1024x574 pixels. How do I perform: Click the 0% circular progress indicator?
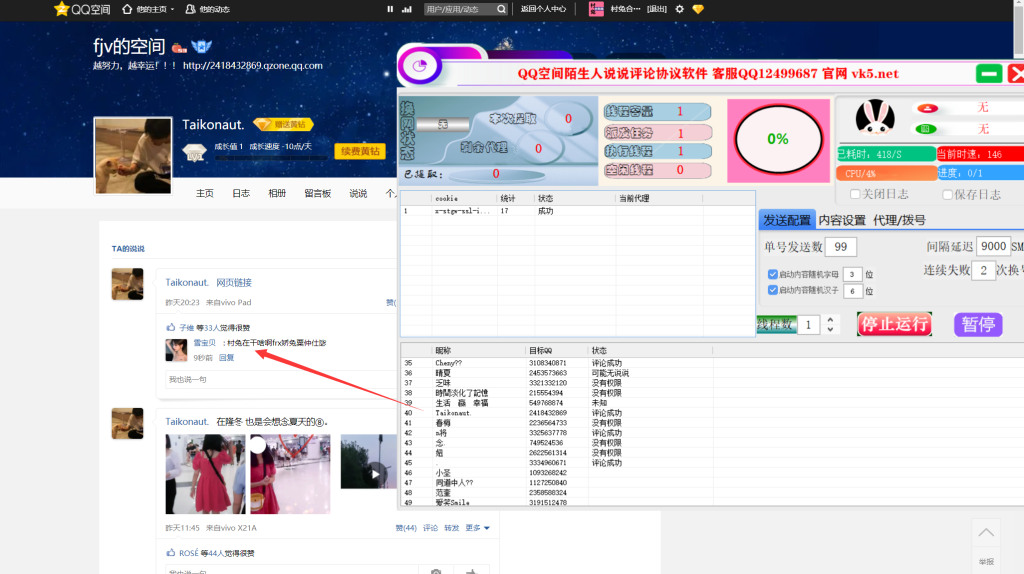point(777,139)
